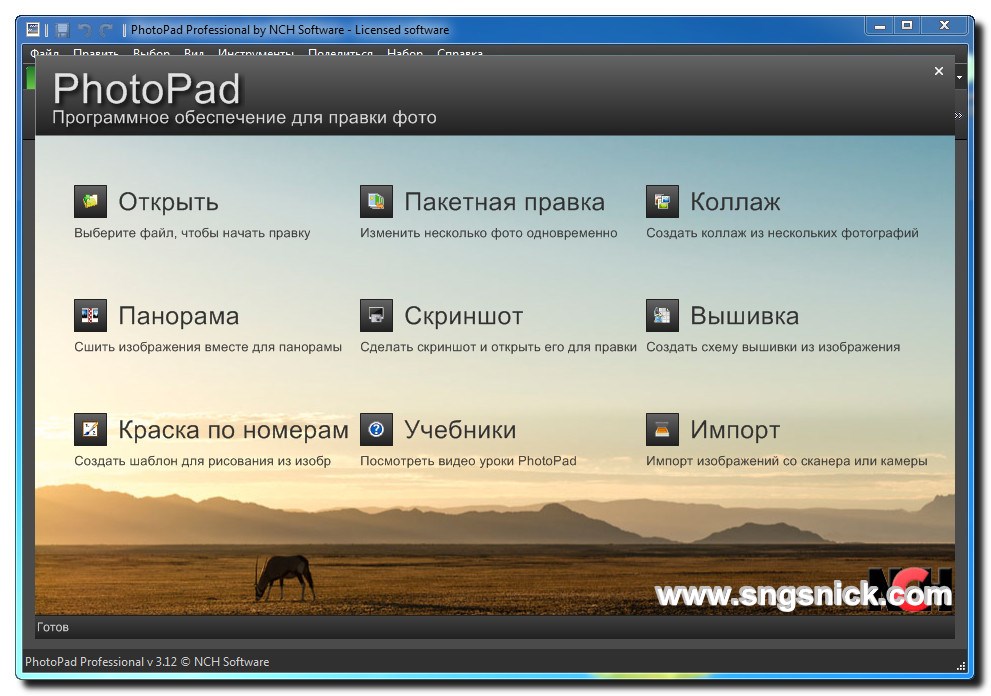Click the Импорт scanner icon
The width and height of the screenshot is (991, 696).
coord(662,429)
